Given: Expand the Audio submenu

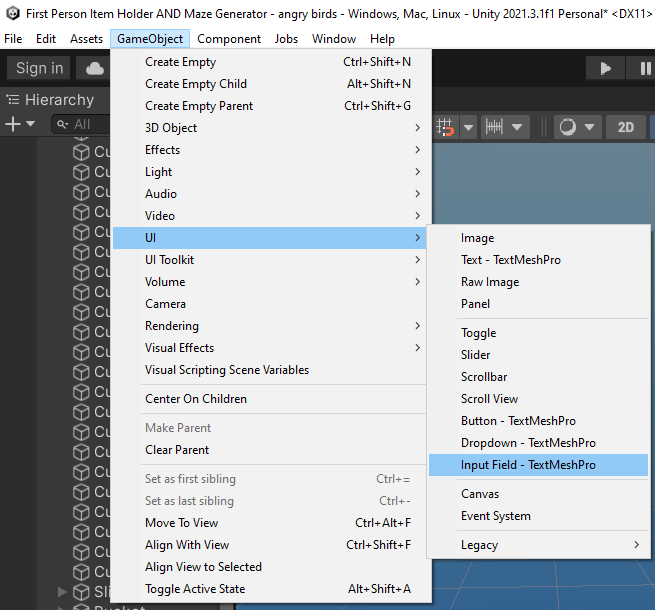Looking at the screenshot, I should (269, 194).
